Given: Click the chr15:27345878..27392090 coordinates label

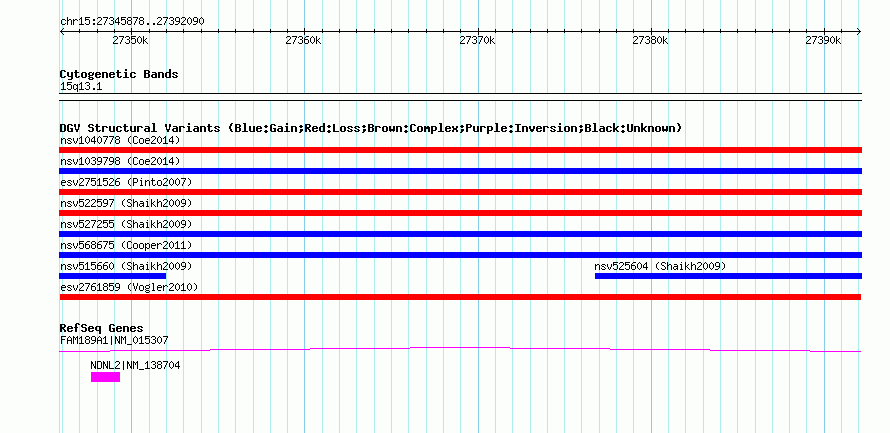Looking at the screenshot, I should 132,21.
